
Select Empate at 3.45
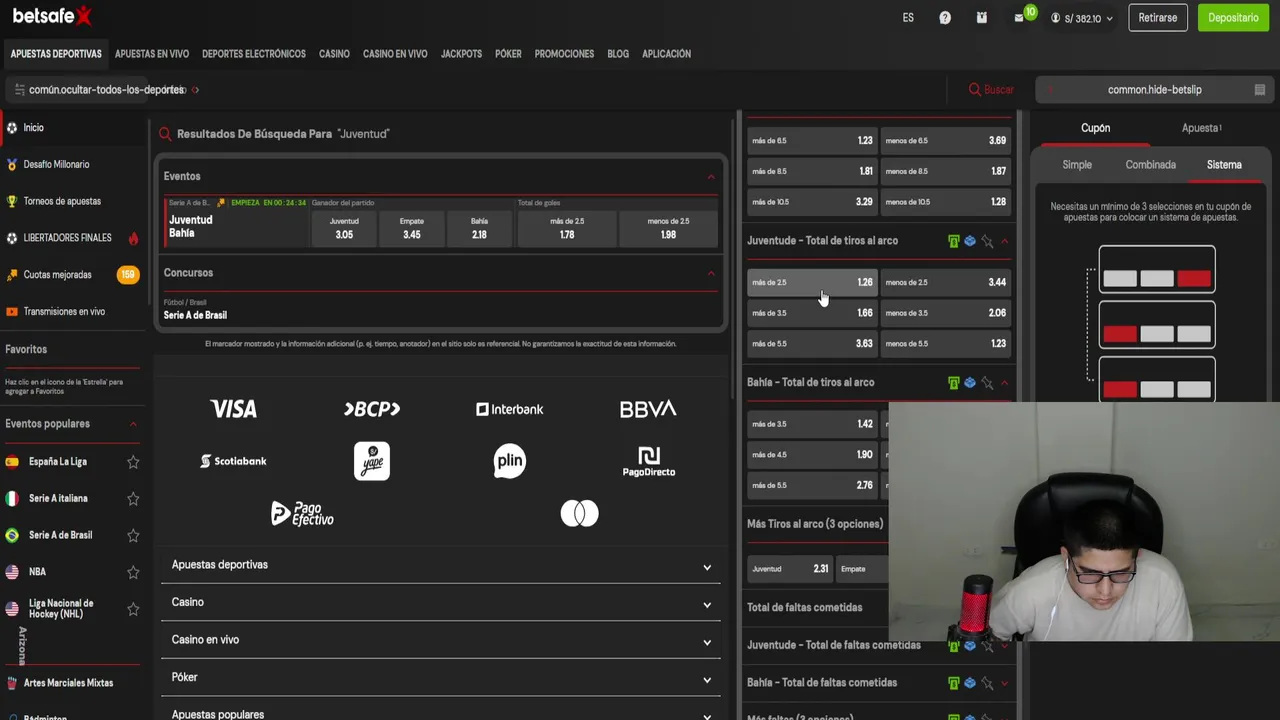(412, 229)
